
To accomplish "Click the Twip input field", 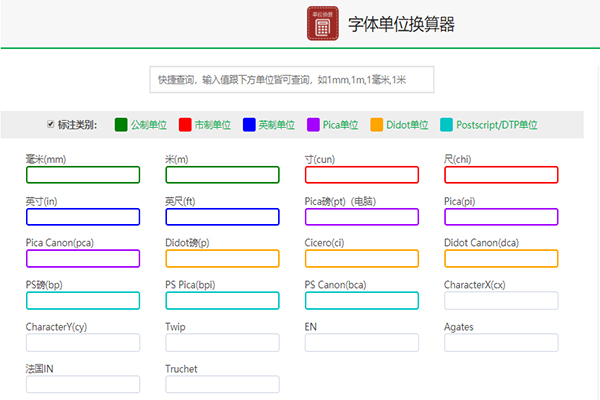I will [x=222, y=343].
